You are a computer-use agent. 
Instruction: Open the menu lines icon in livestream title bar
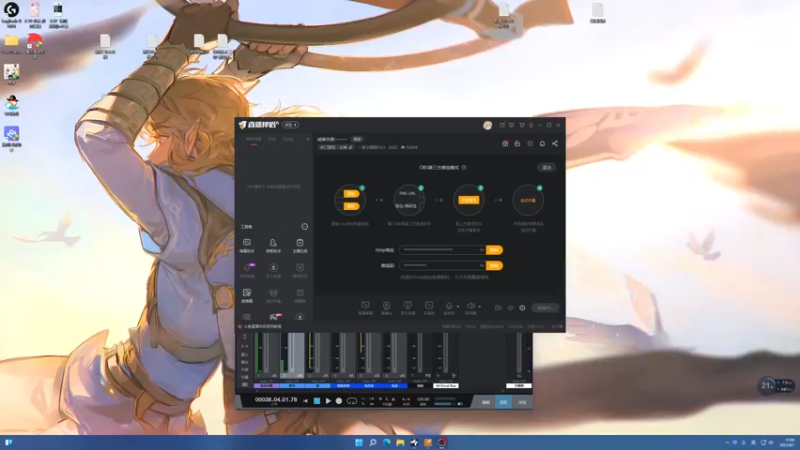531,125
